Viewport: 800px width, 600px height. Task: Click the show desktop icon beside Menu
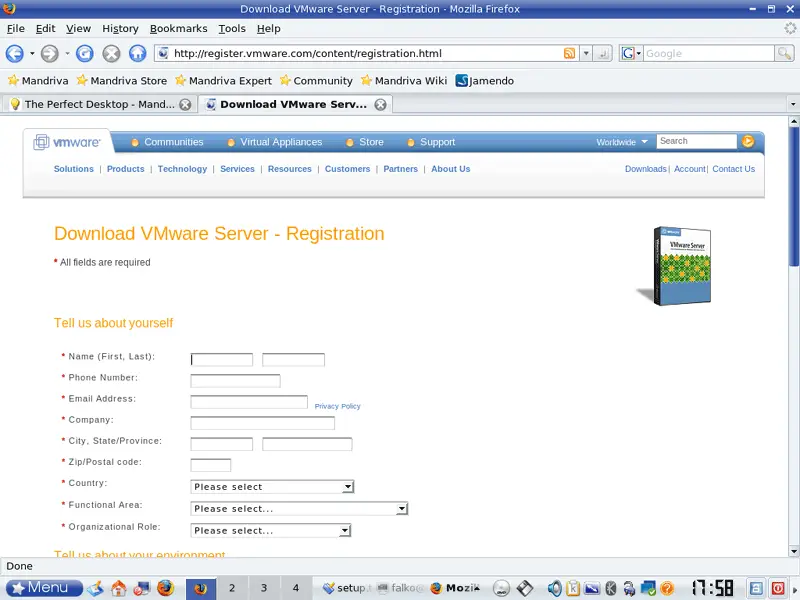95,588
